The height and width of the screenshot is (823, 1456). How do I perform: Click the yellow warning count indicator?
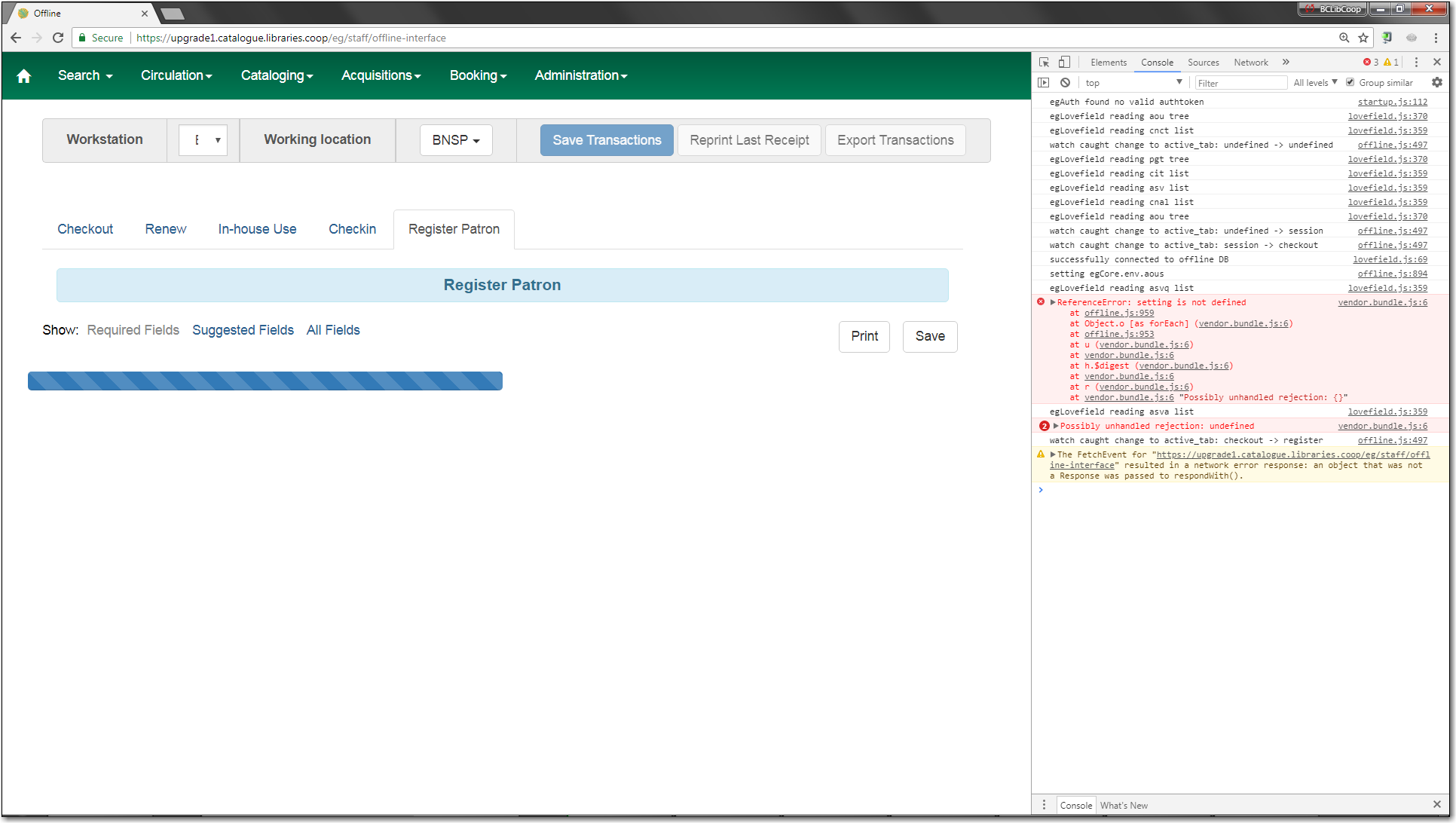pyautogui.click(x=1391, y=63)
